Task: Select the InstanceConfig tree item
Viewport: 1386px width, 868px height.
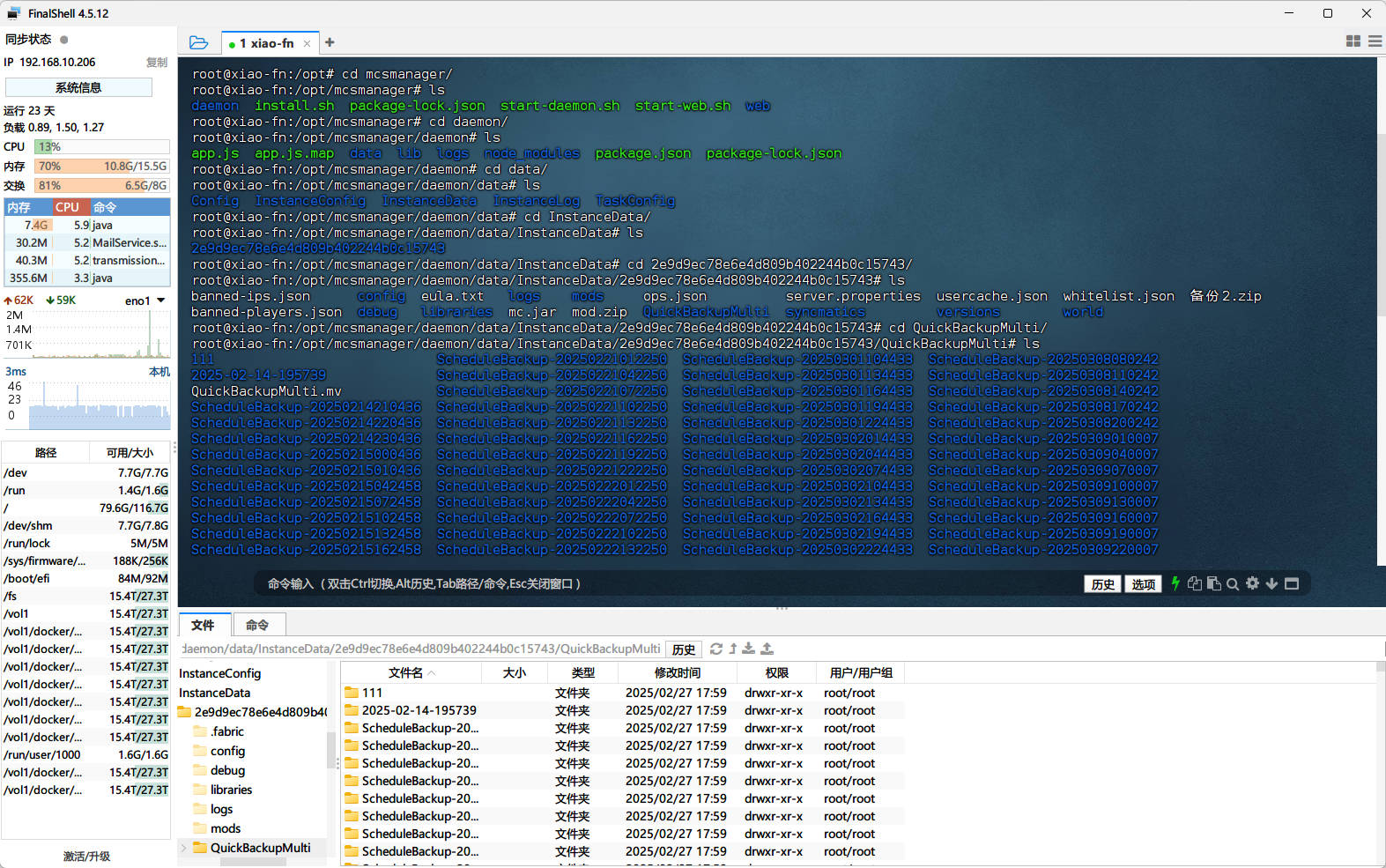Action: [220, 673]
